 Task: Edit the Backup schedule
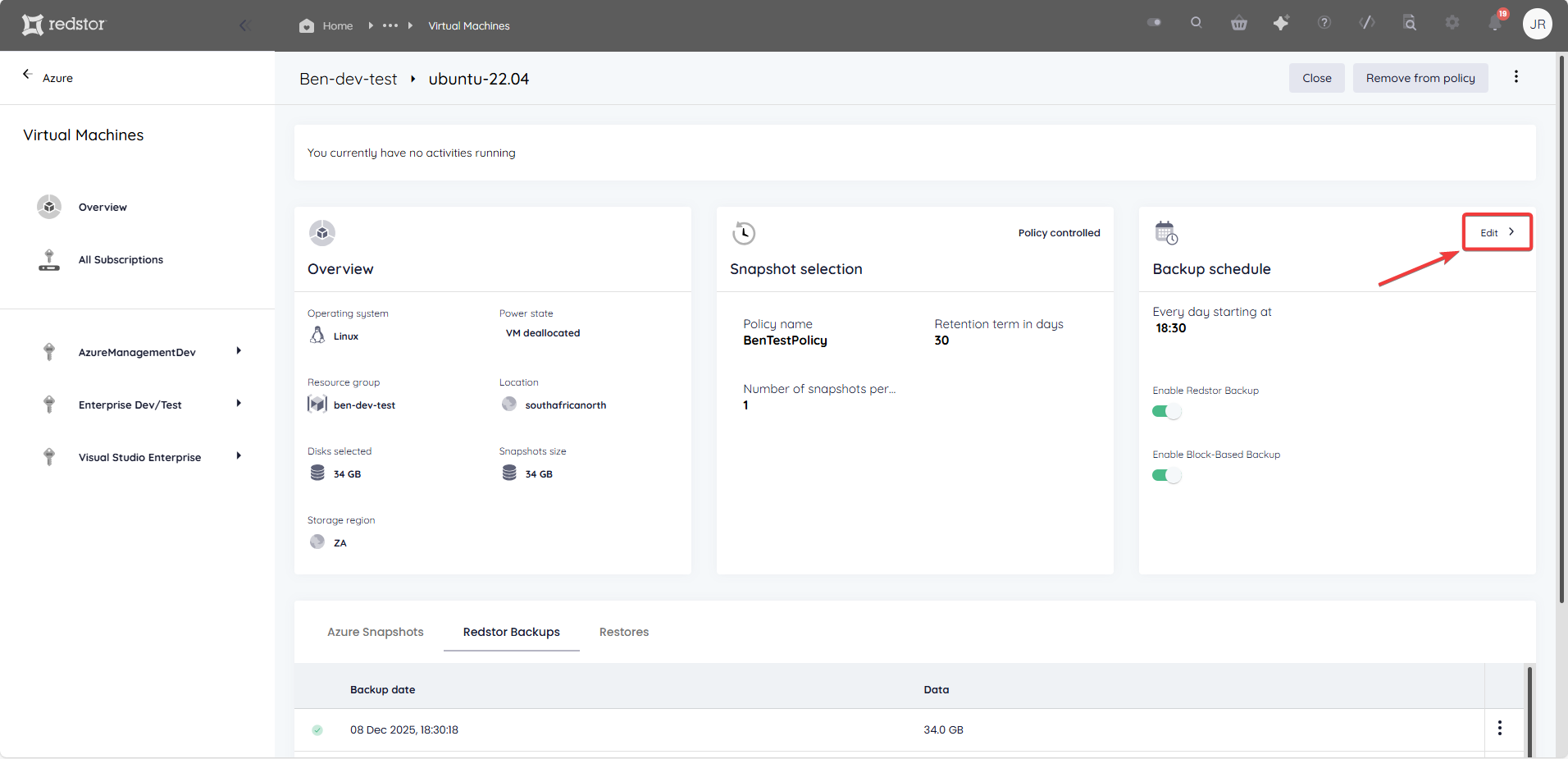coord(1497,232)
